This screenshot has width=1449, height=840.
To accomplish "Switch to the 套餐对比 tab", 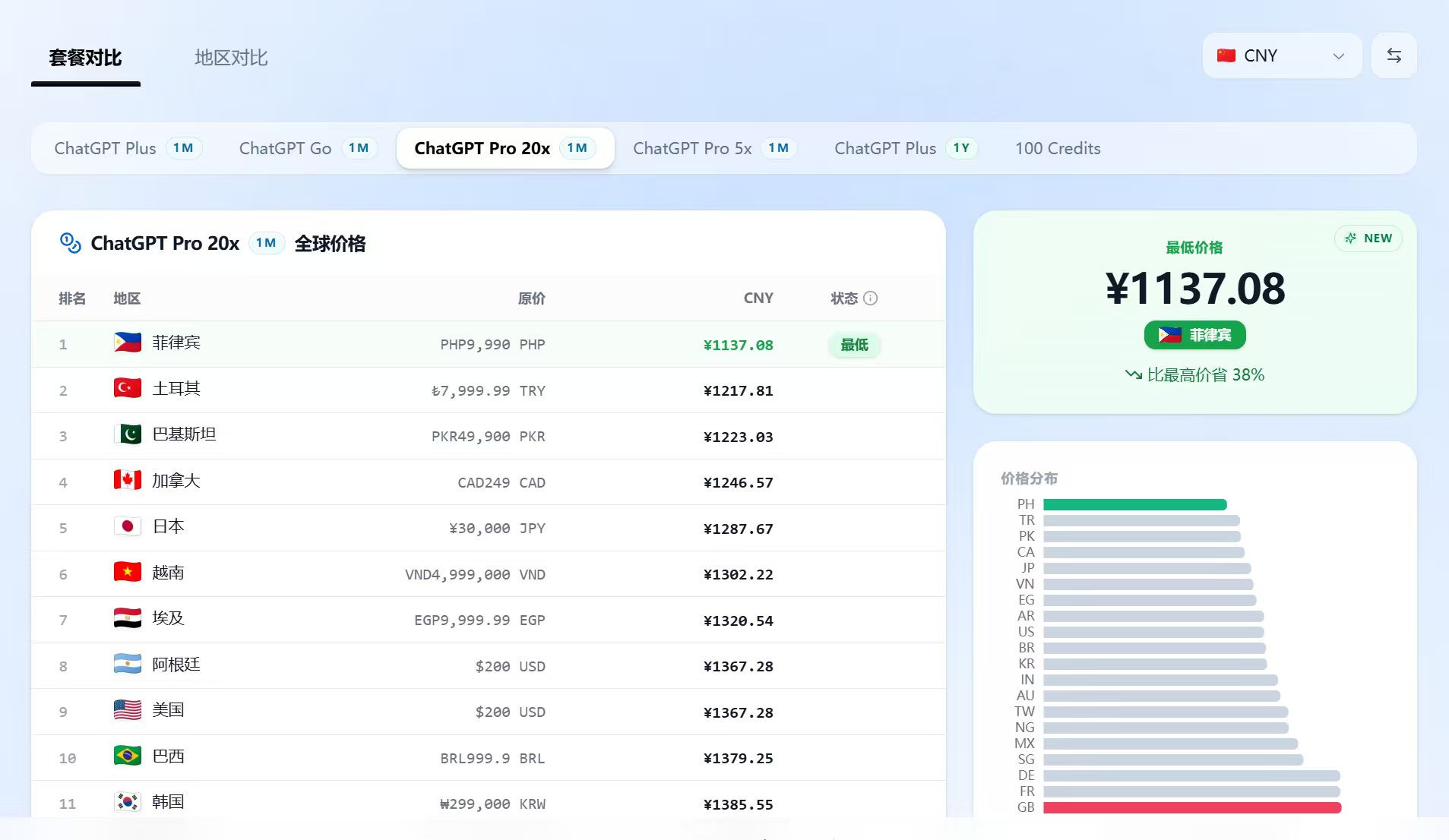I will pyautogui.click(x=86, y=58).
